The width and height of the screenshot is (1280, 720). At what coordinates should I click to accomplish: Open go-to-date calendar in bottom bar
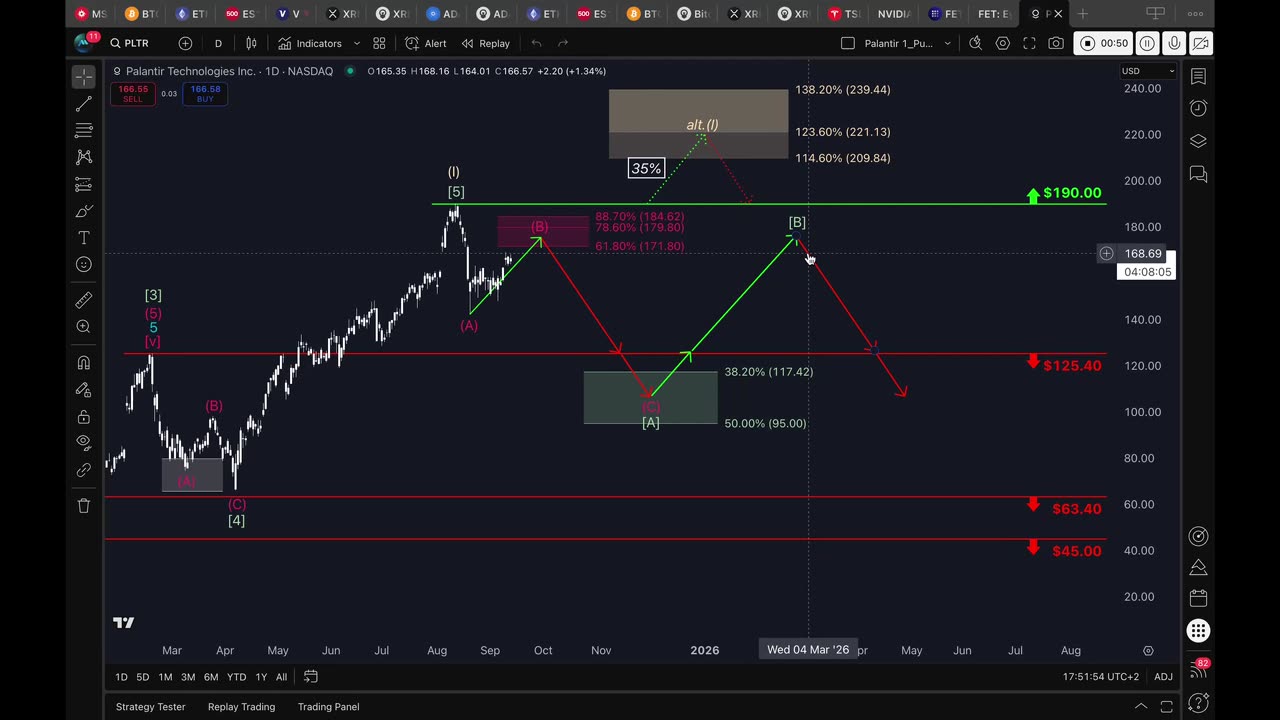tap(311, 677)
